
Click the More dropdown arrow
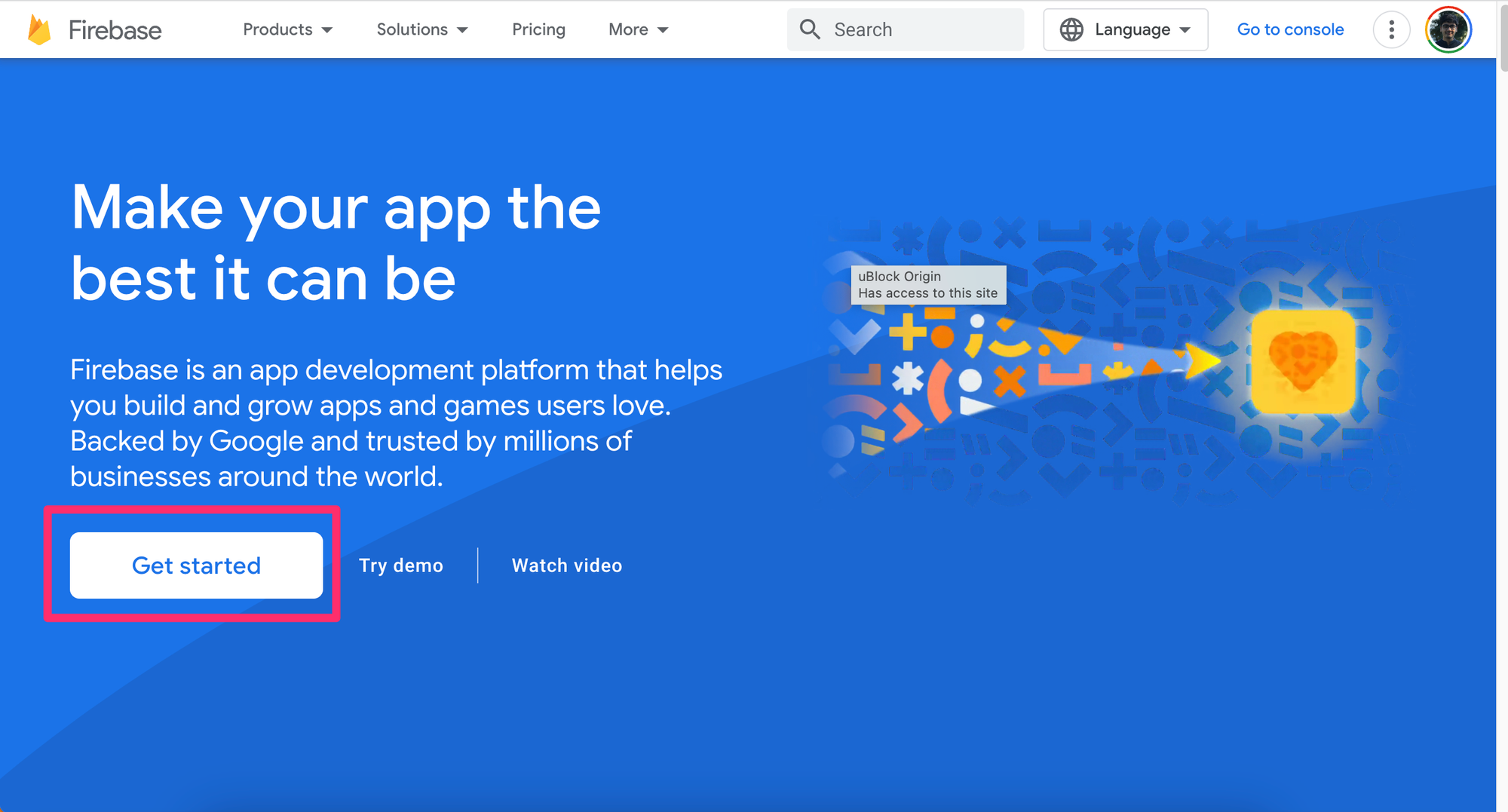[x=663, y=30]
